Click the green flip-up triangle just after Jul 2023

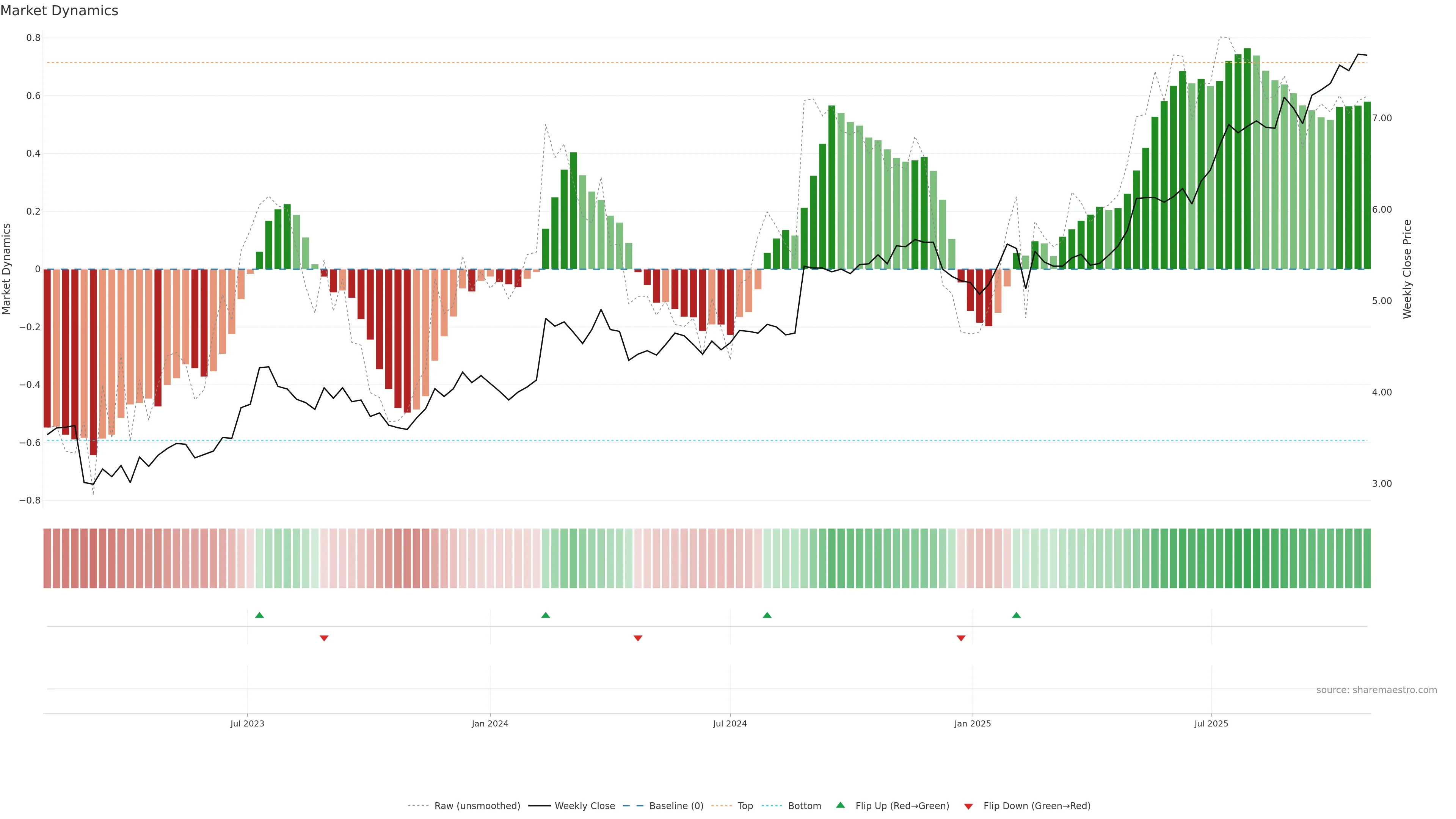coord(259,615)
